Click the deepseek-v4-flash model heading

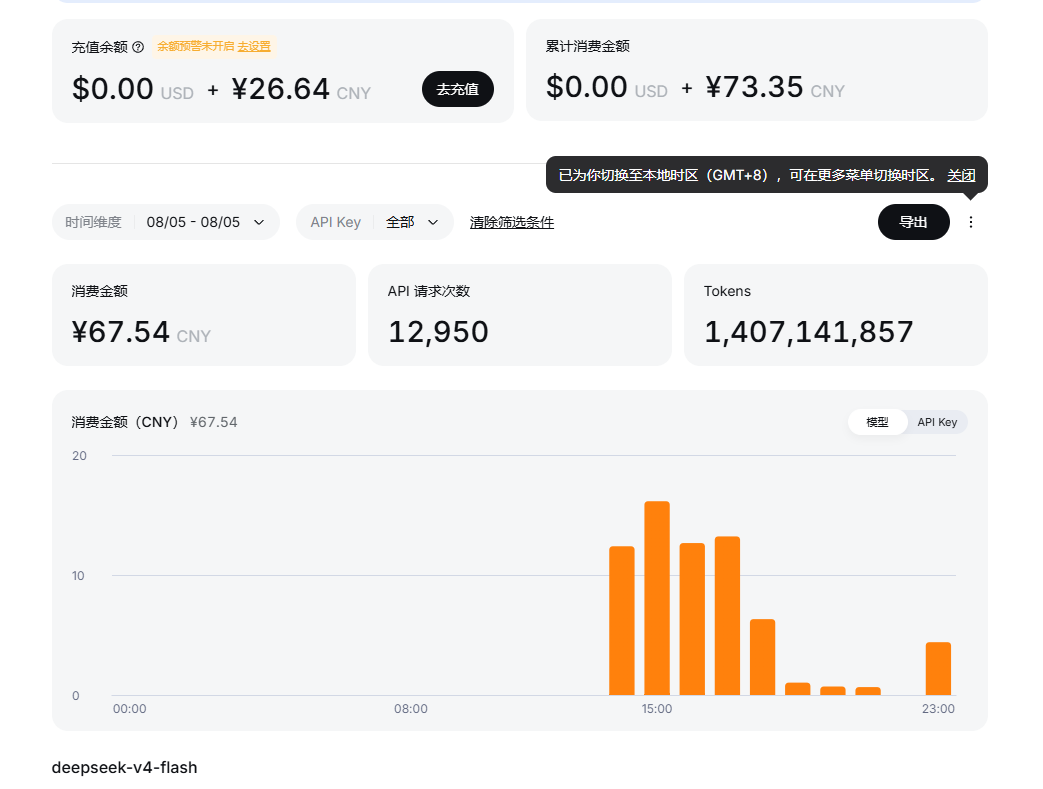[124, 768]
